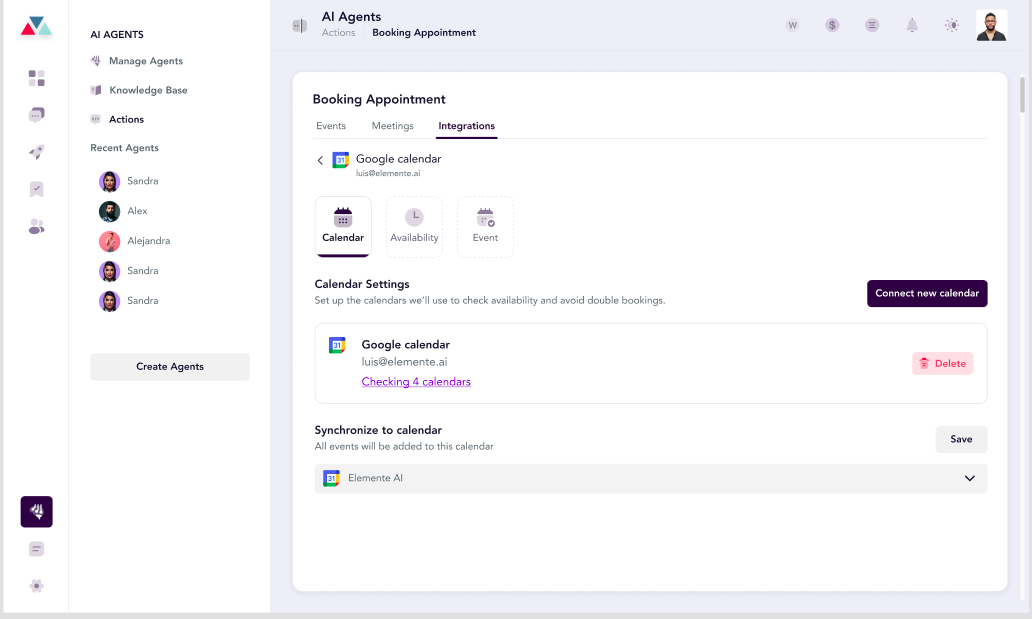
Task: Click the W icon in top bar
Action: click(x=792, y=25)
